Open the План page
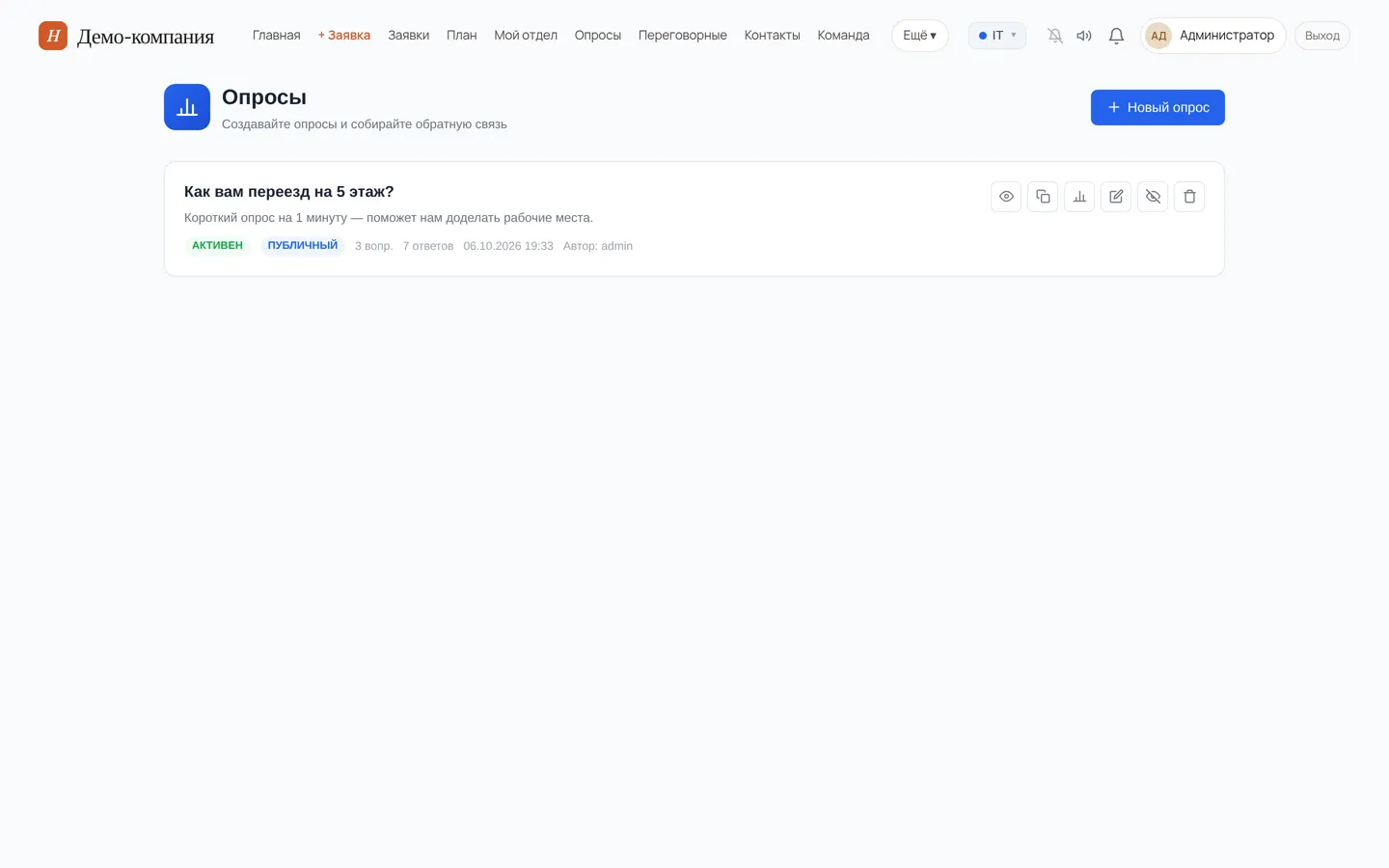The height and width of the screenshot is (868, 1389). click(462, 36)
